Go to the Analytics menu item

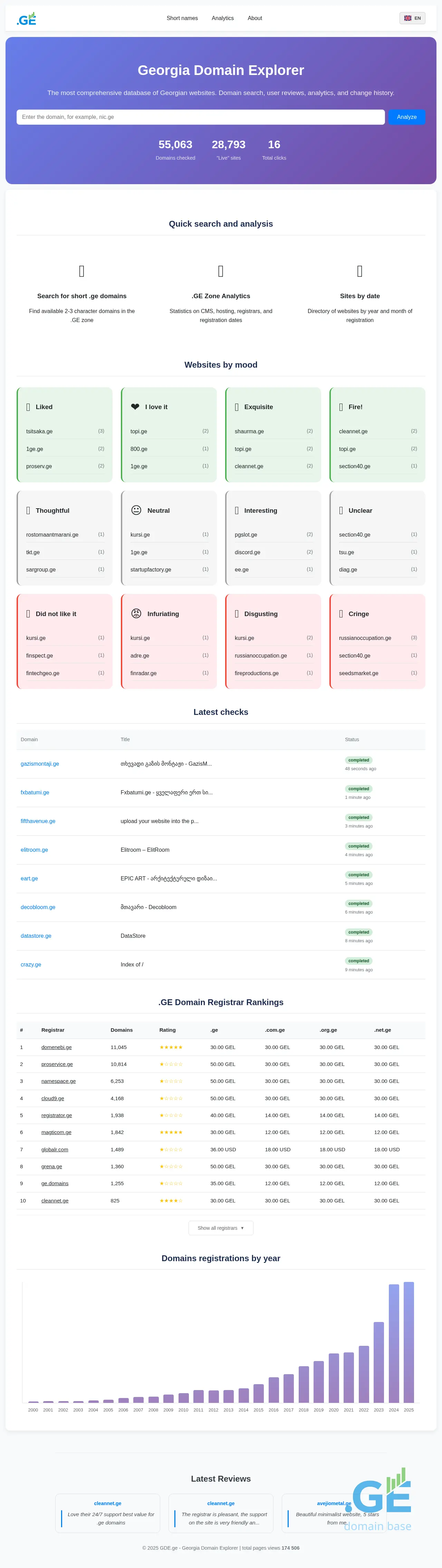[x=222, y=18]
